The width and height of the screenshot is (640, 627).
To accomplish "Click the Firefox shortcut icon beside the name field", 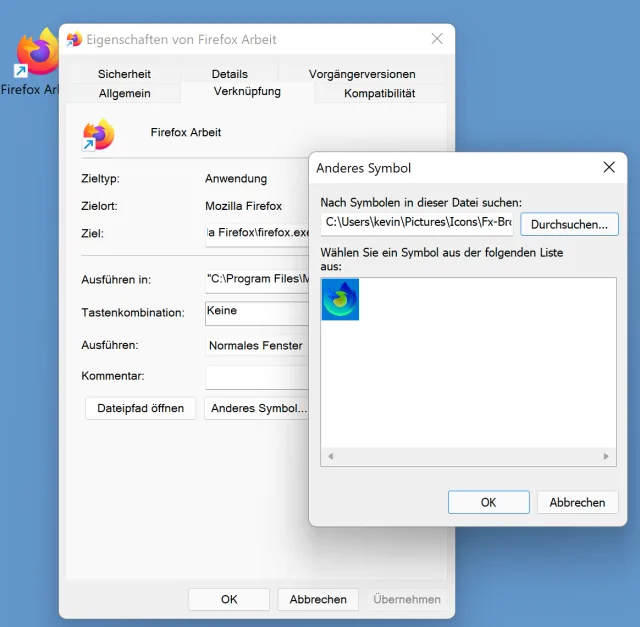I will pos(98,134).
